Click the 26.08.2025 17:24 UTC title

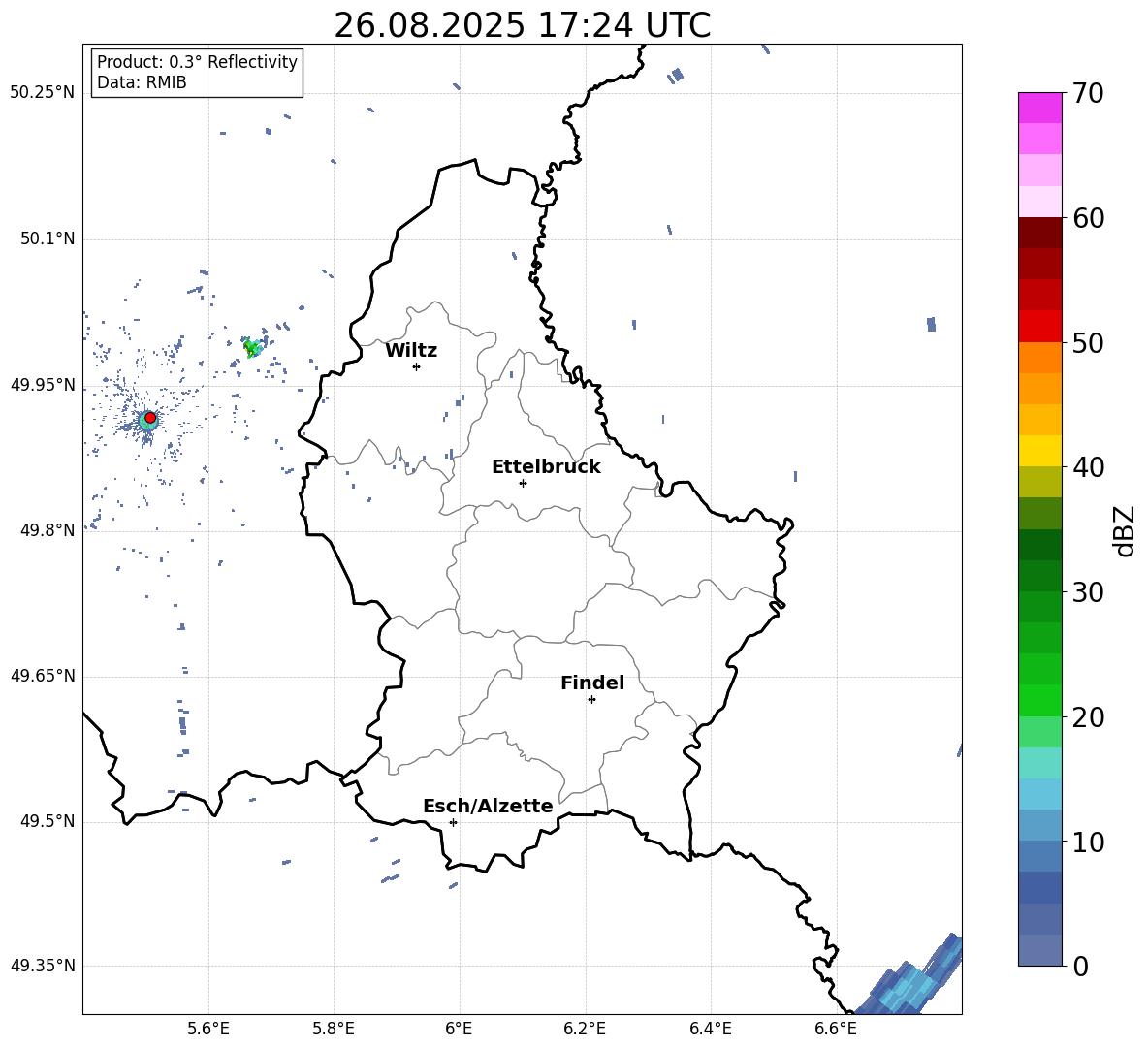pos(522,25)
